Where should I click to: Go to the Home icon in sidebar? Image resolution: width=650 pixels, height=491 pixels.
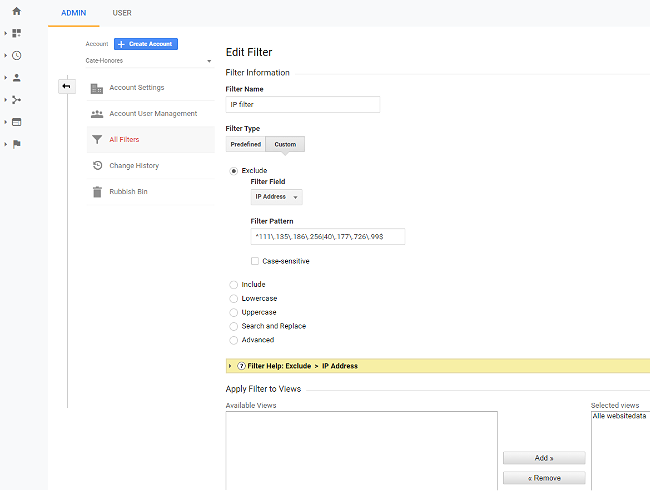coord(17,11)
